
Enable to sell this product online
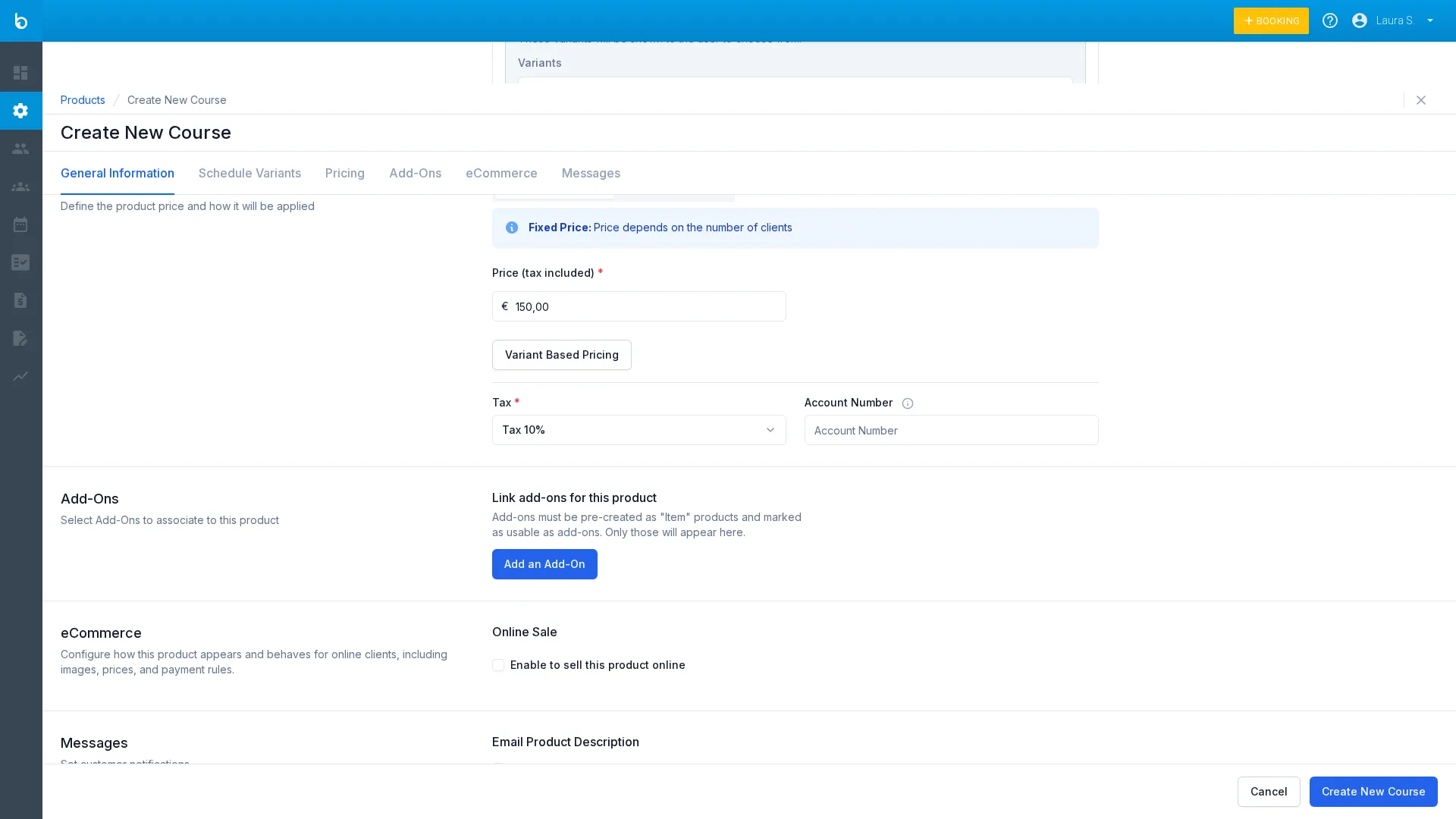(x=498, y=665)
